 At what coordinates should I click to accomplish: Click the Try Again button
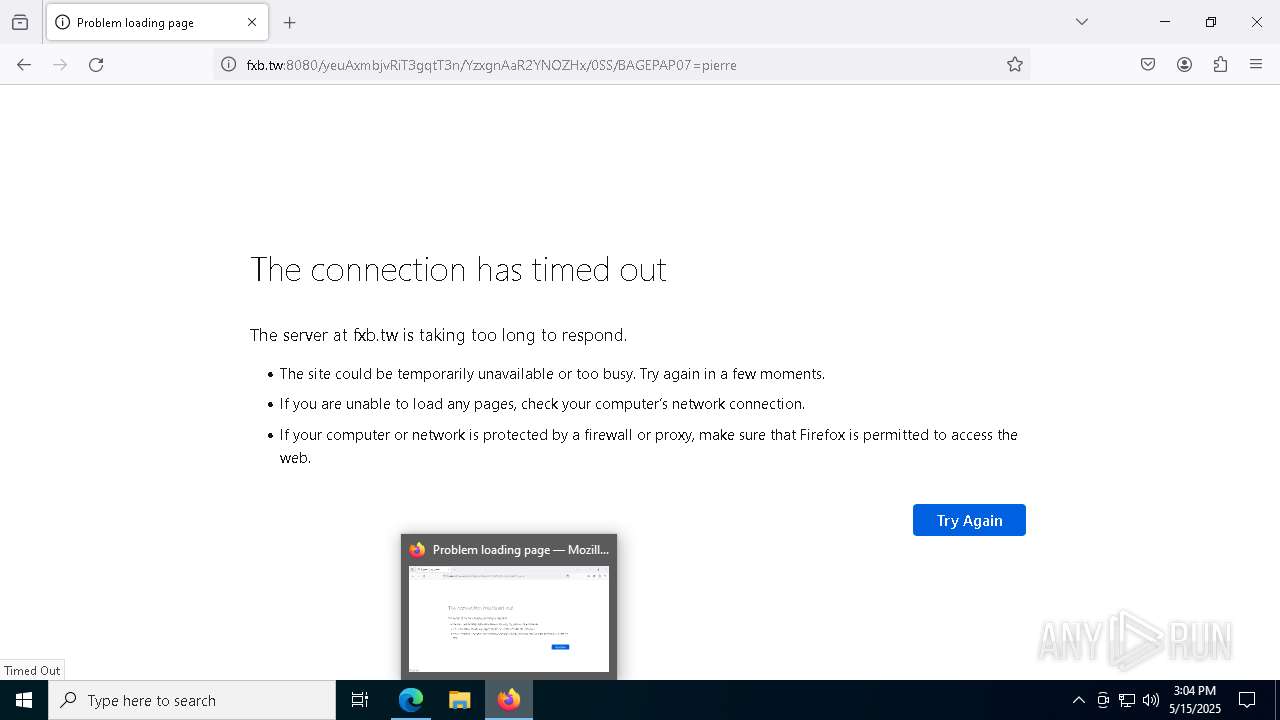point(969,520)
